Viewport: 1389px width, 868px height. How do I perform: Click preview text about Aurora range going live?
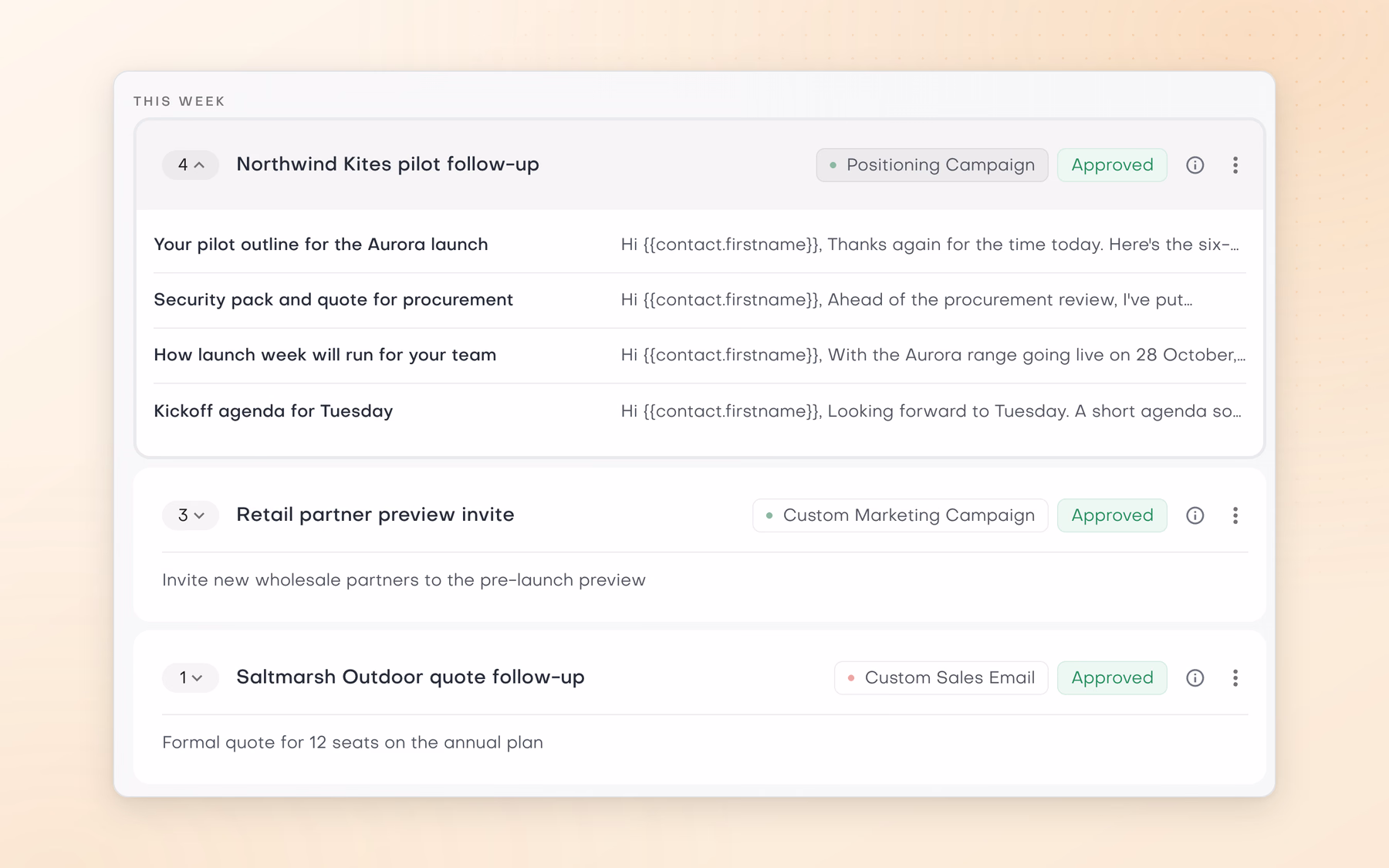click(x=933, y=355)
